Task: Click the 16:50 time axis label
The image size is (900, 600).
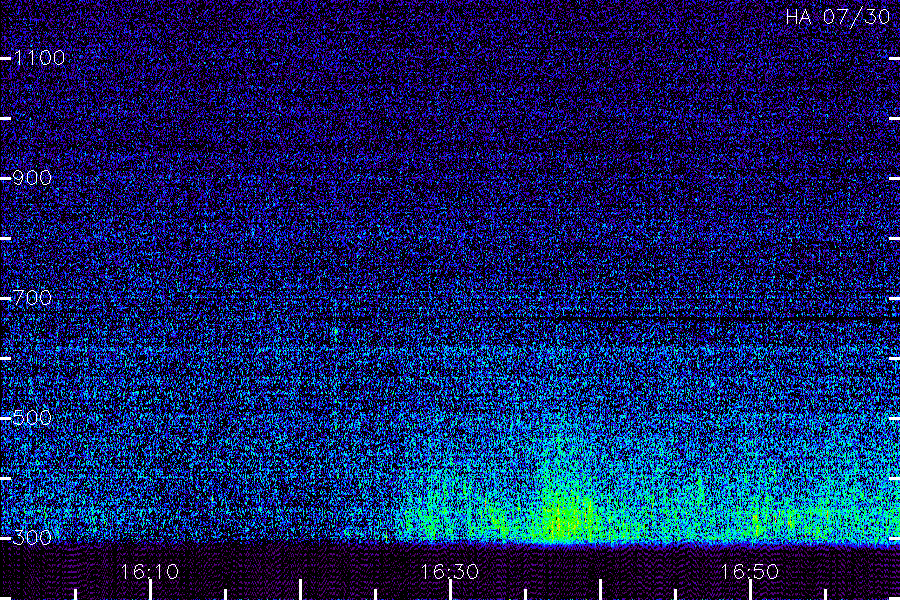Action: pos(750,572)
